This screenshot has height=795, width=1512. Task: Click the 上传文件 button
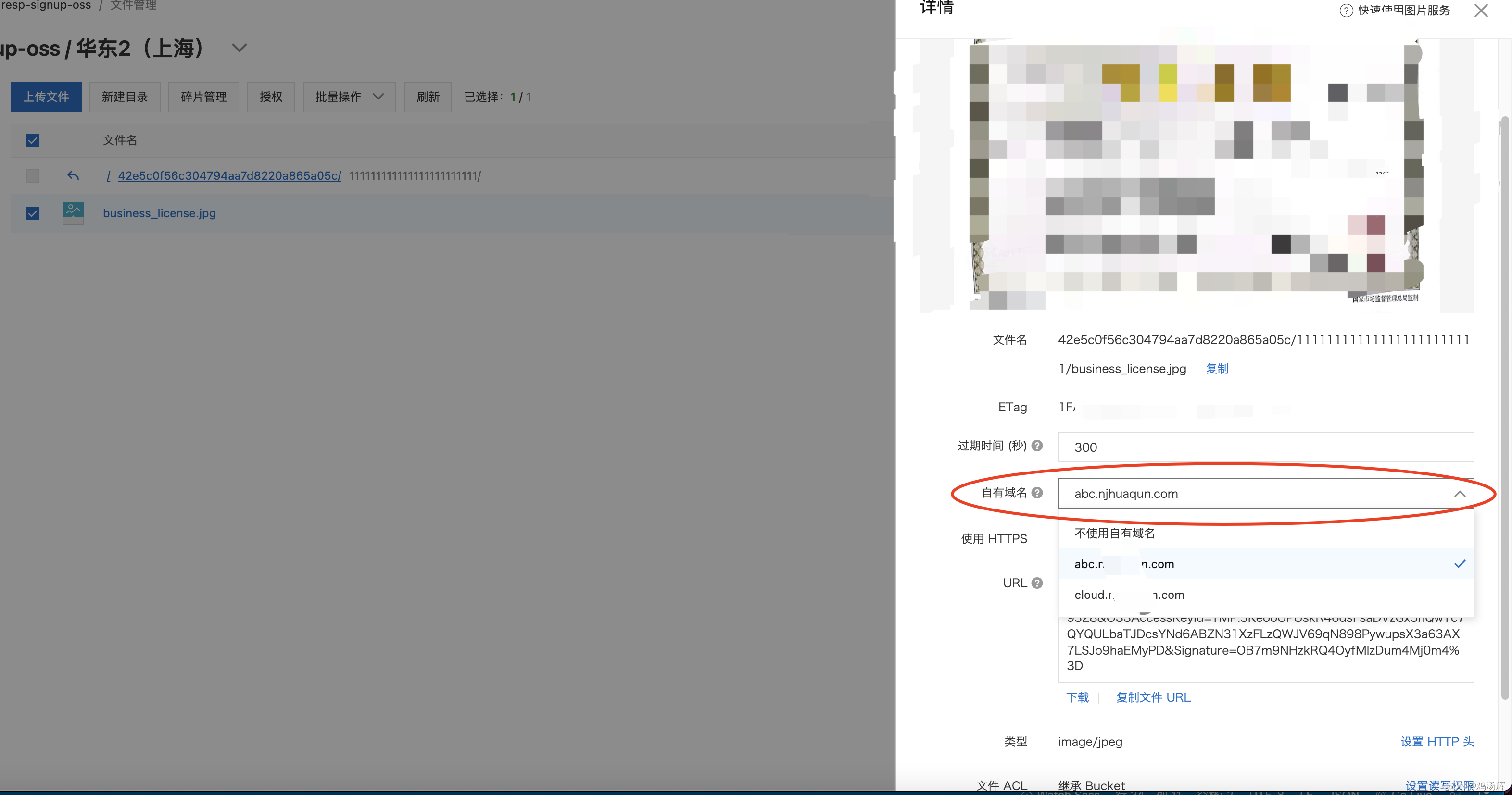pos(46,97)
